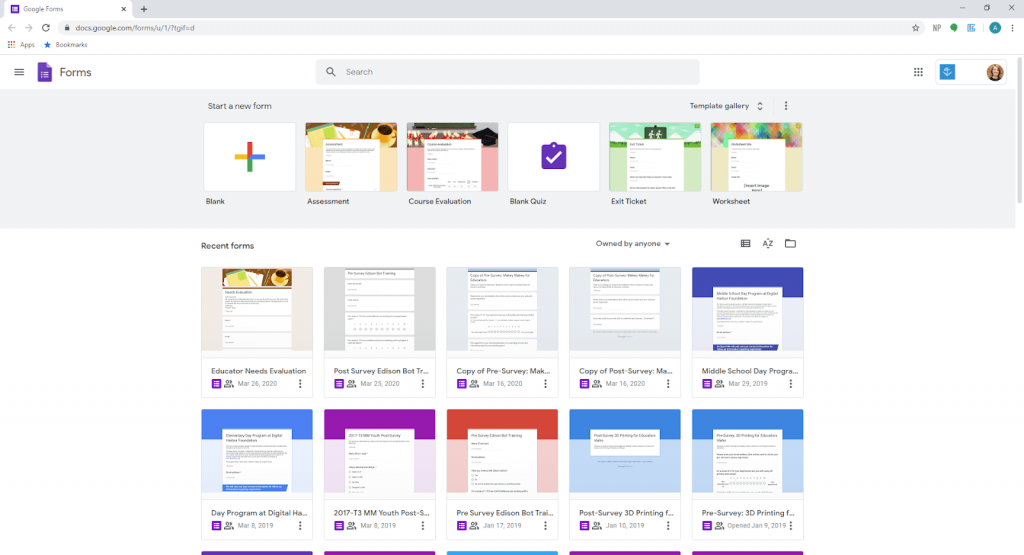Click the green browser extension icon
The width and height of the screenshot is (1024, 555).
(953, 28)
